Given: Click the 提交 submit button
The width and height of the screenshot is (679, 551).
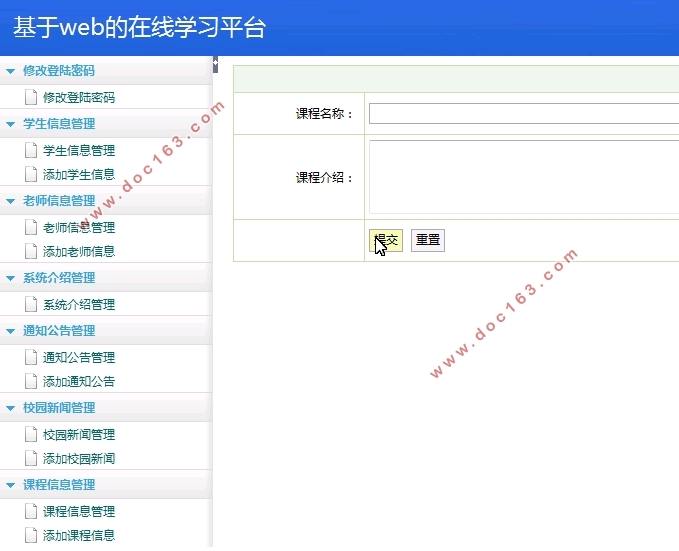Looking at the screenshot, I should pyautogui.click(x=386, y=240).
